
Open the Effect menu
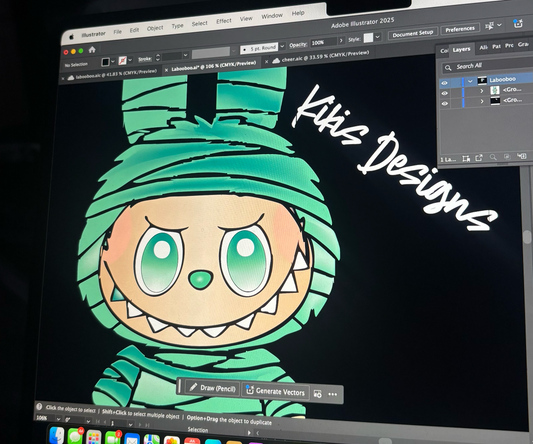(x=224, y=21)
